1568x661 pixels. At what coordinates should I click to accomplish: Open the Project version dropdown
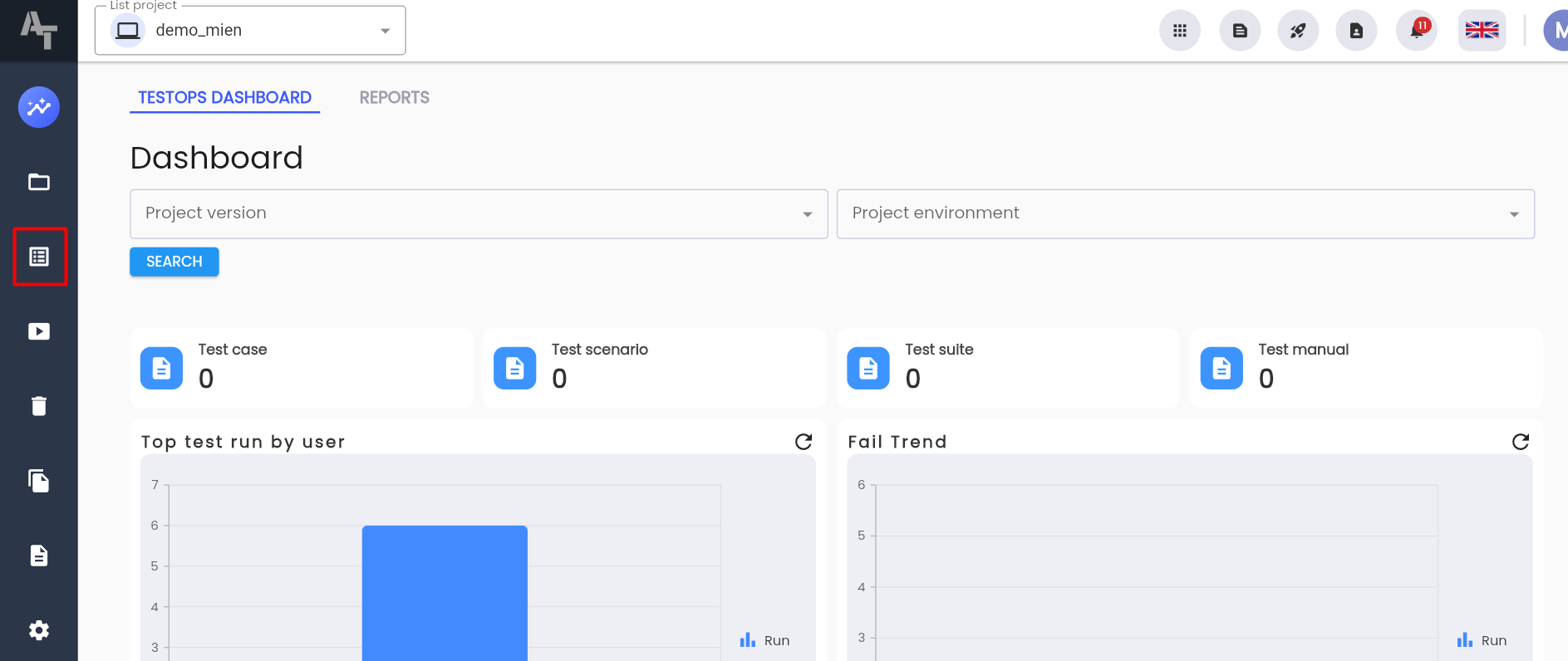click(x=479, y=214)
